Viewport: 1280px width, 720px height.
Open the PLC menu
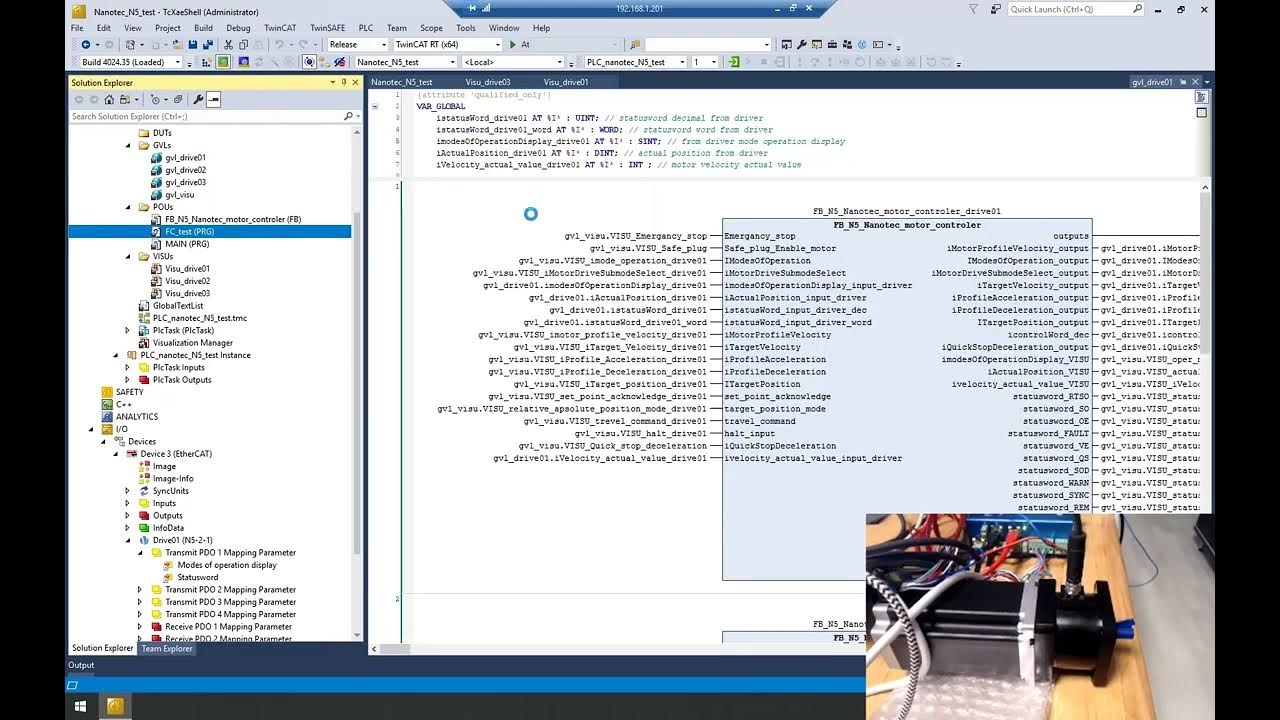click(365, 28)
